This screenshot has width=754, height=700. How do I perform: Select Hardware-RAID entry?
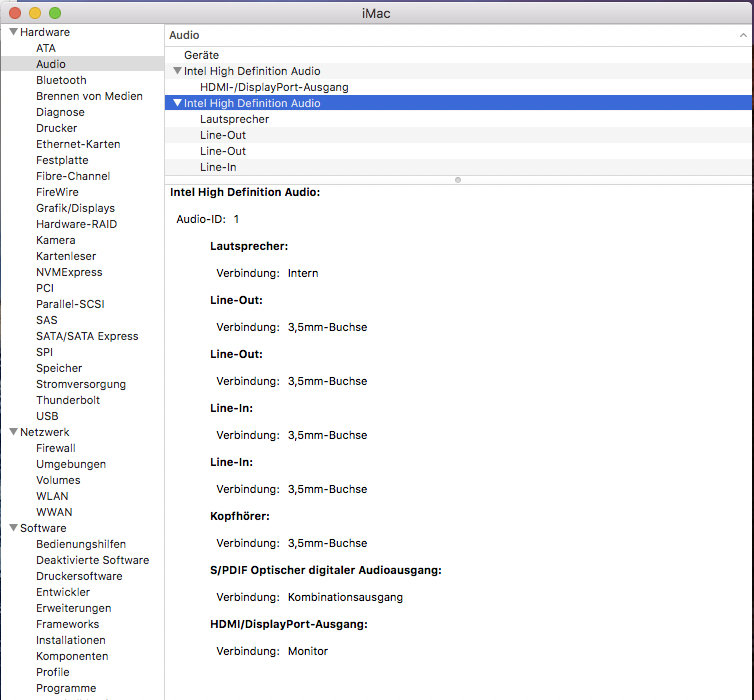76,224
